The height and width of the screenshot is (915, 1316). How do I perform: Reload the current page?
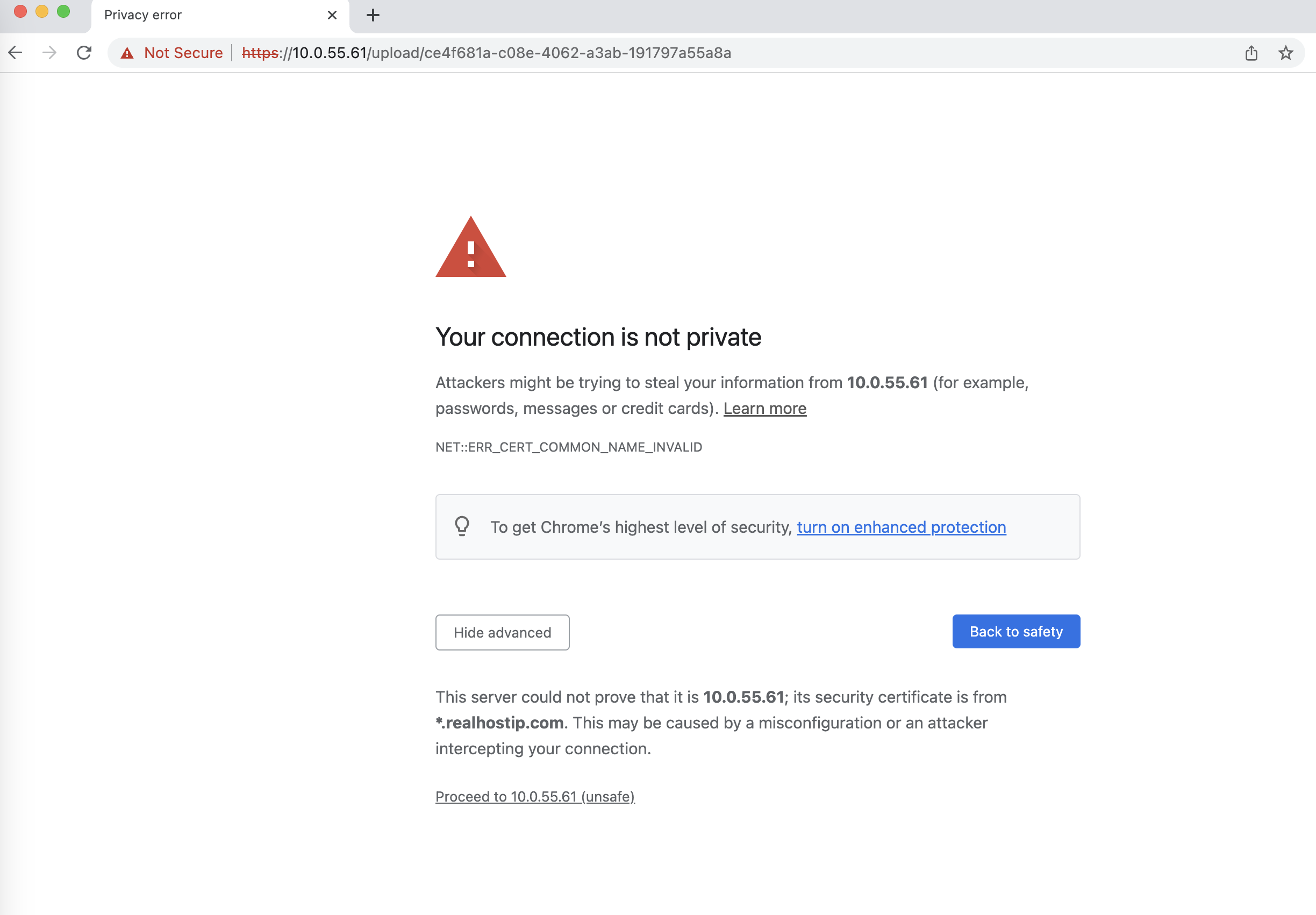pyautogui.click(x=84, y=53)
